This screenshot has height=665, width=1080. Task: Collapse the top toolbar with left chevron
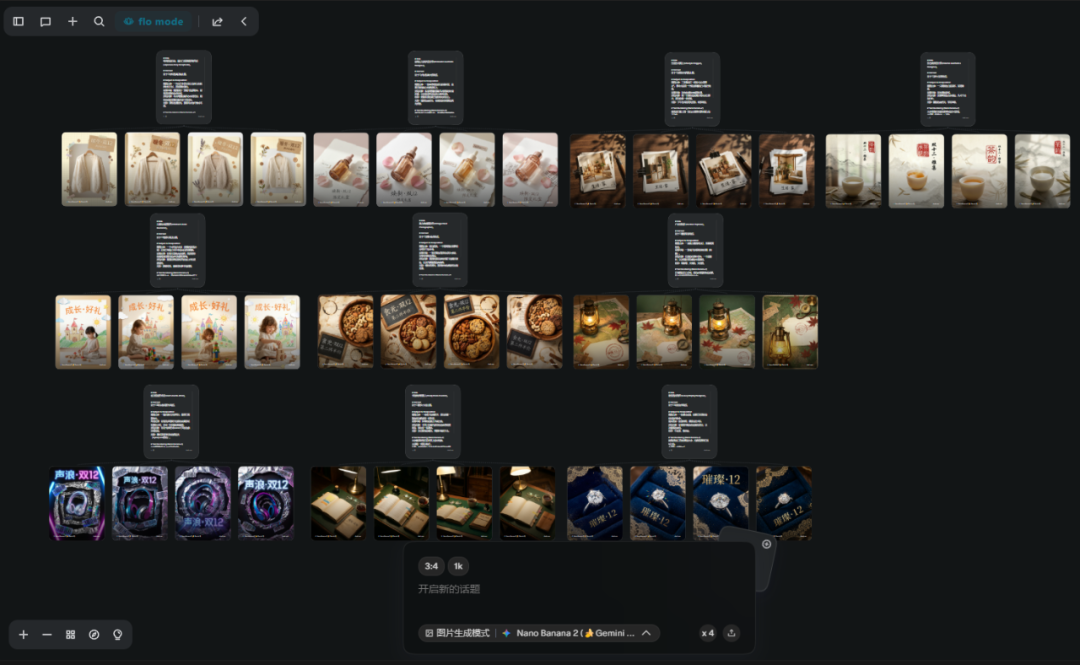244,21
